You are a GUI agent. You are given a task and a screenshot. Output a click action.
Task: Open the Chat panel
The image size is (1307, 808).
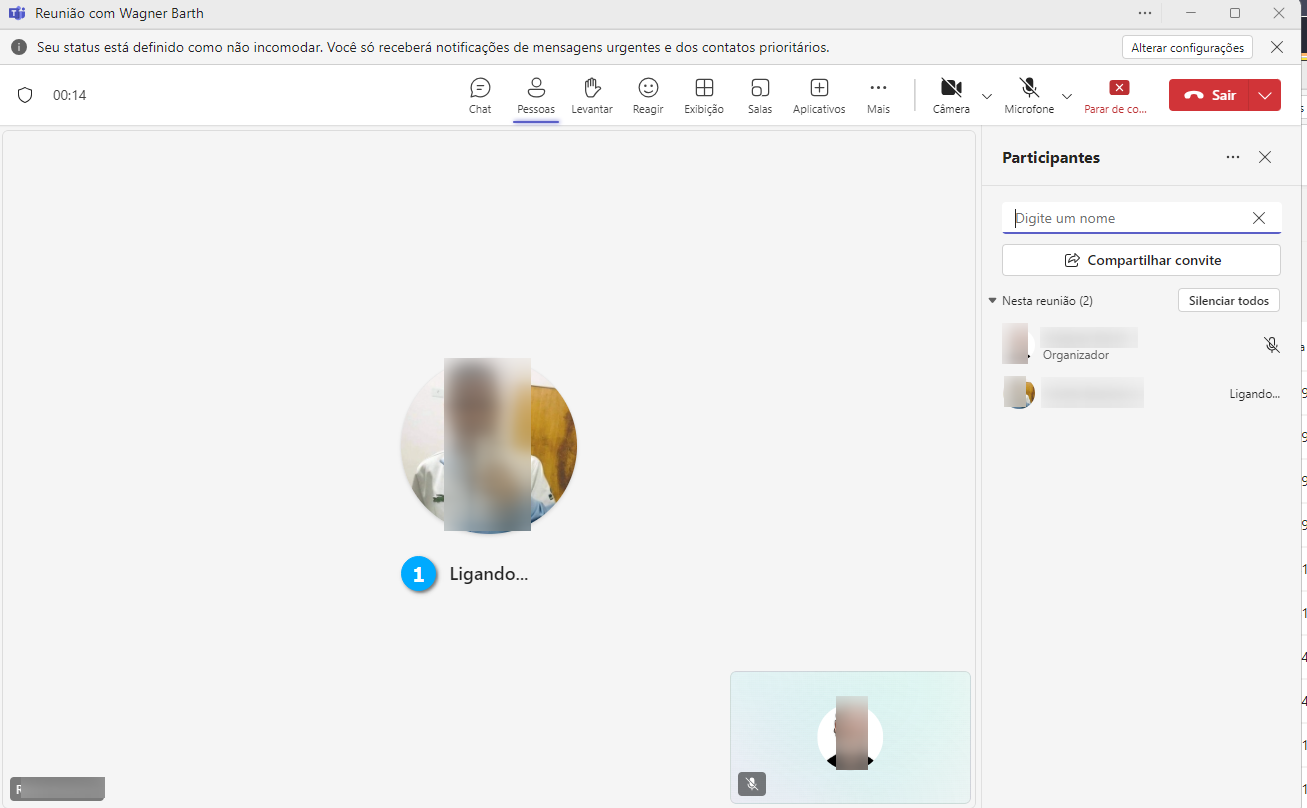480,95
